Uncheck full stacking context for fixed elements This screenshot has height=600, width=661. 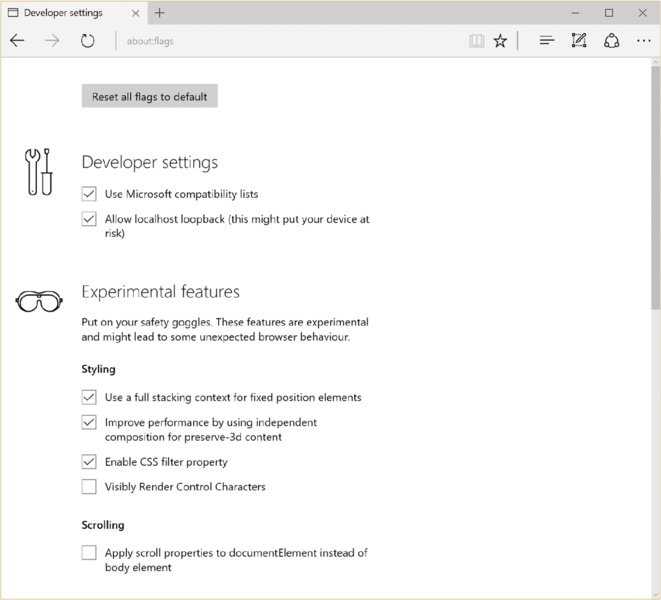[x=89, y=397]
